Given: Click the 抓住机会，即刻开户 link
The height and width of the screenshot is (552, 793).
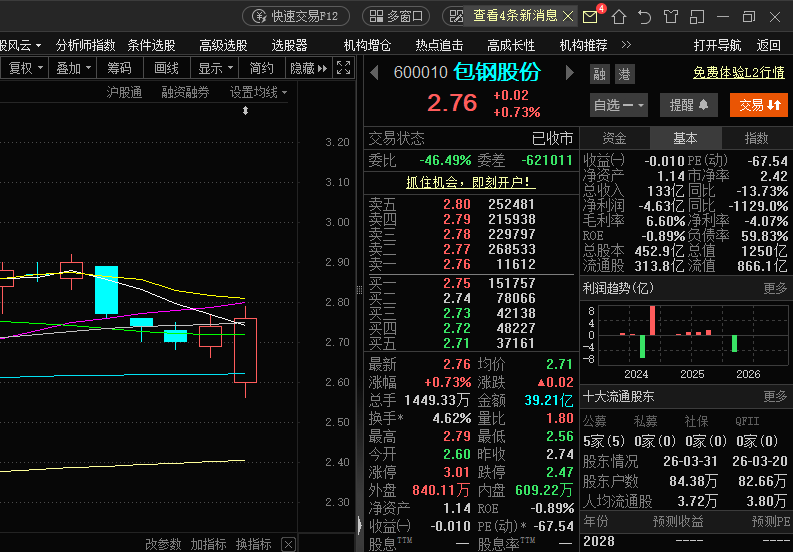Looking at the screenshot, I should (x=470, y=182).
